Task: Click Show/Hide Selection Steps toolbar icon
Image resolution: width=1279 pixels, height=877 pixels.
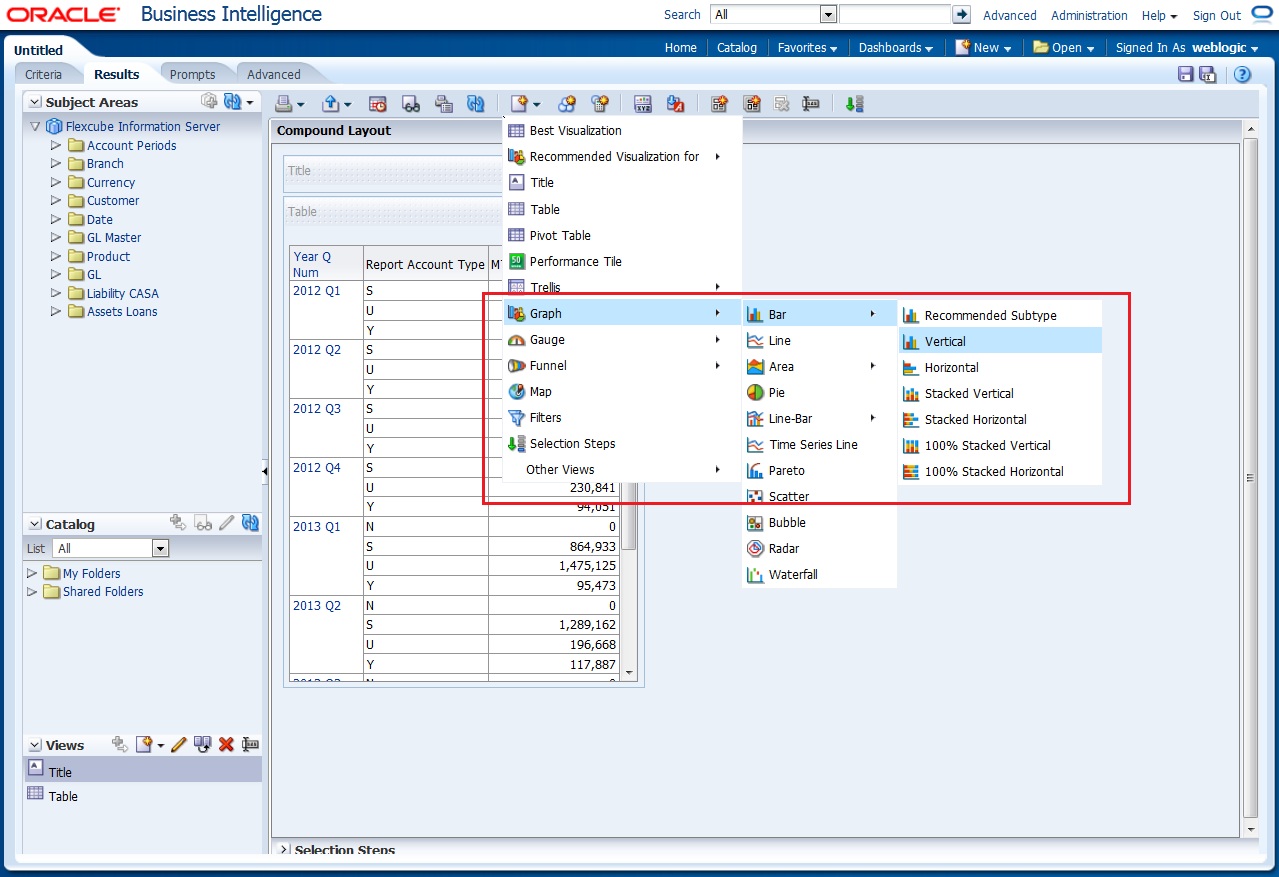Action: point(854,103)
